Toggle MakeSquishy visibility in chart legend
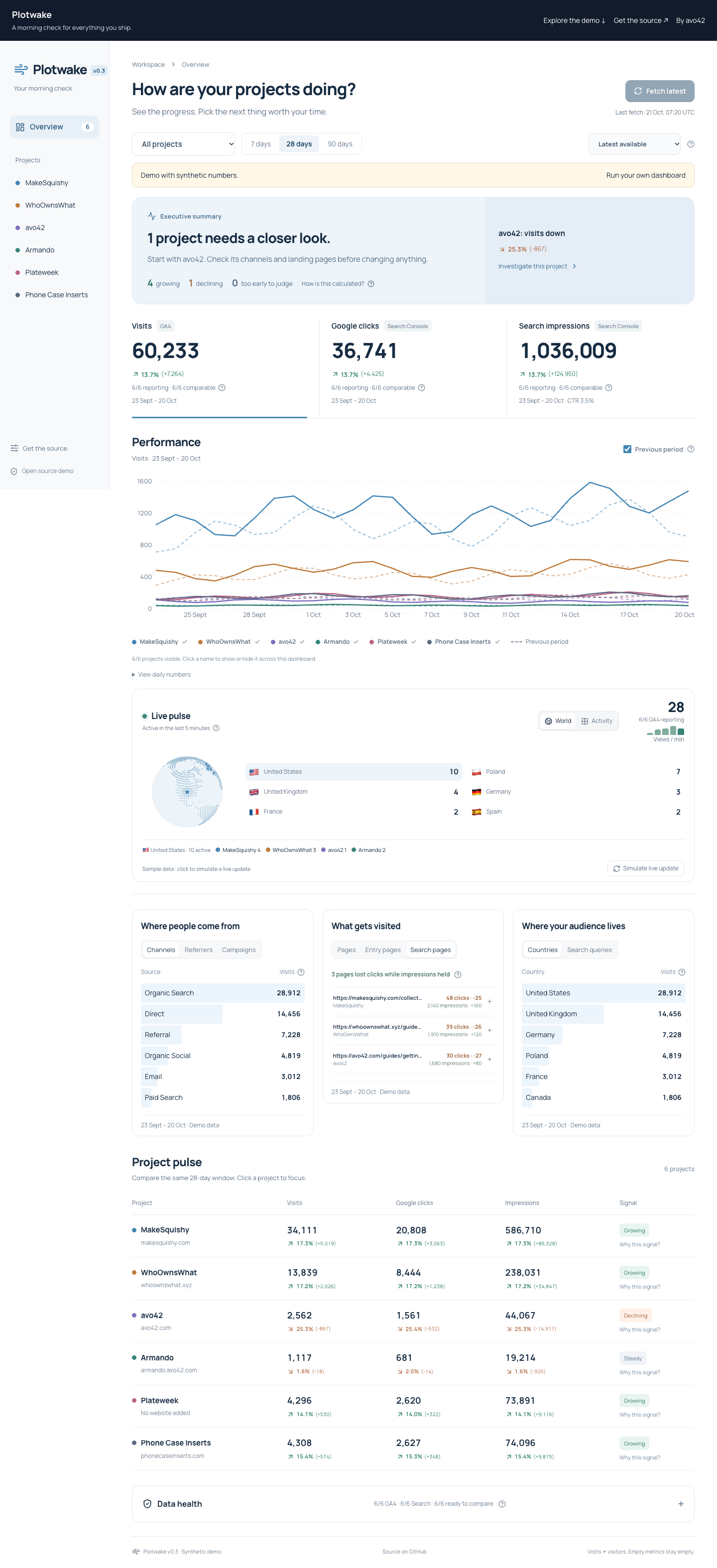The image size is (717, 1568). (x=159, y=641)
